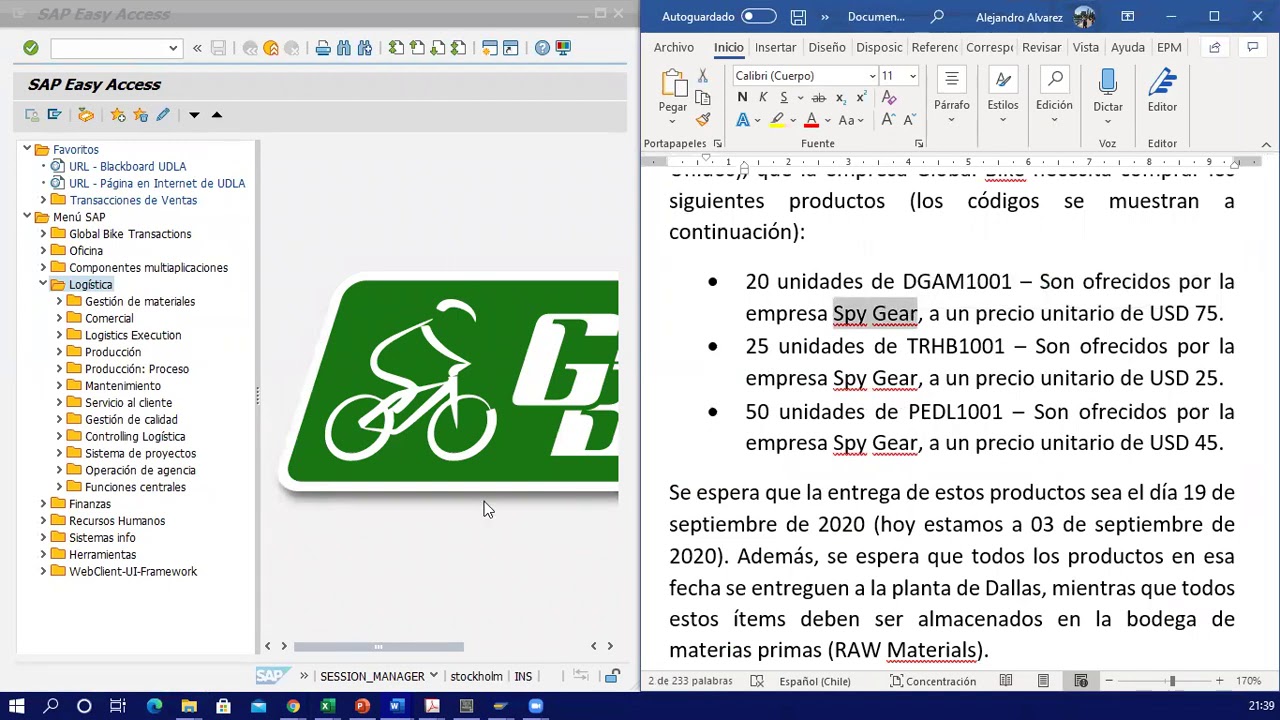This screenshot has width=1280, height=720.
Task: Click Clear Formatting icon in Word font group
Action: click(x=889, y=97)
